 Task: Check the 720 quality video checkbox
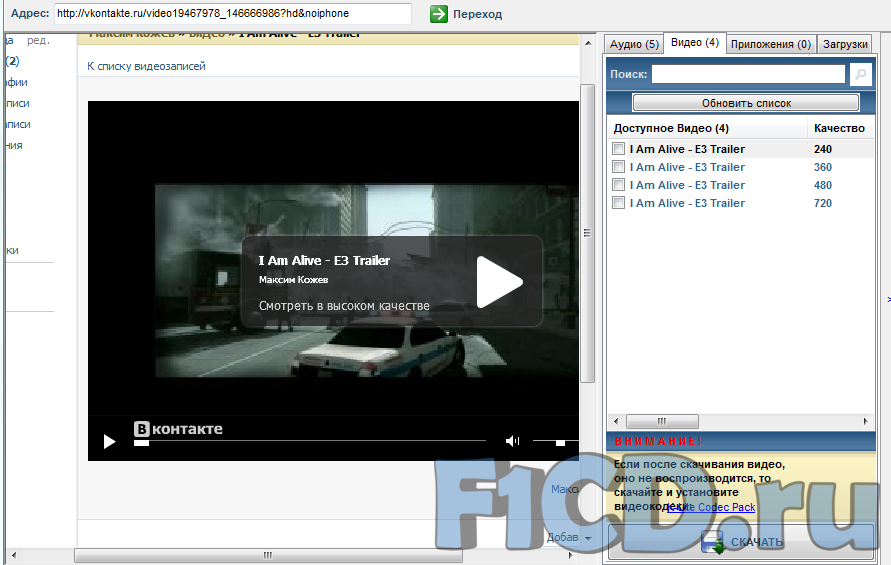point(618,203)
